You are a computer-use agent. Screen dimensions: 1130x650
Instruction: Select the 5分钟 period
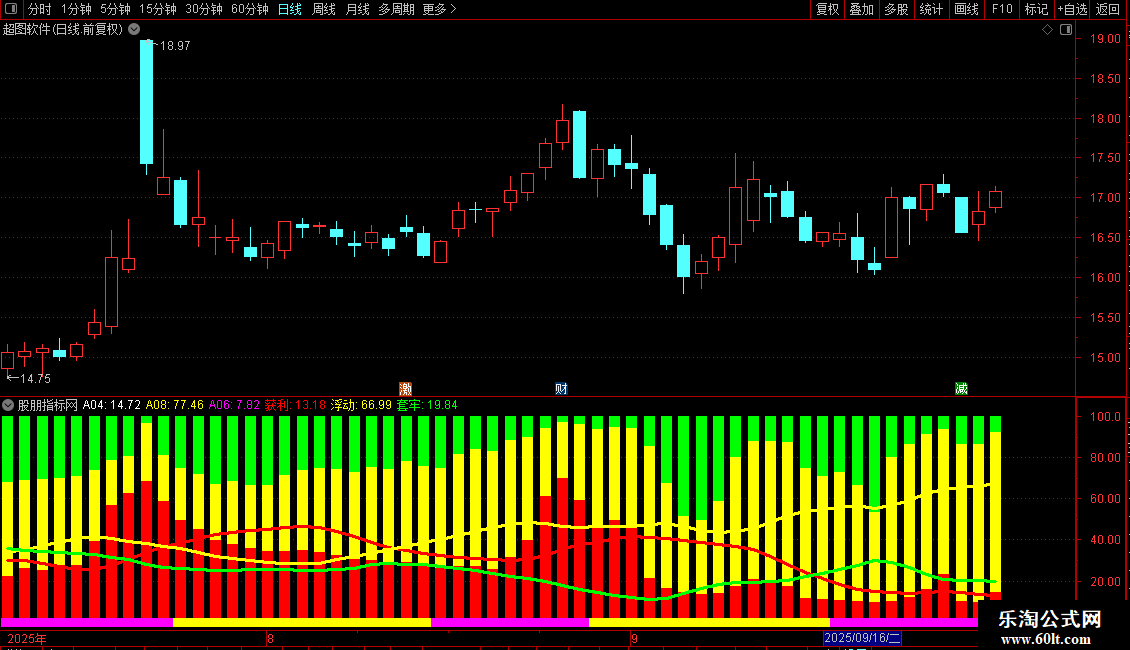[x=115, y=9]
